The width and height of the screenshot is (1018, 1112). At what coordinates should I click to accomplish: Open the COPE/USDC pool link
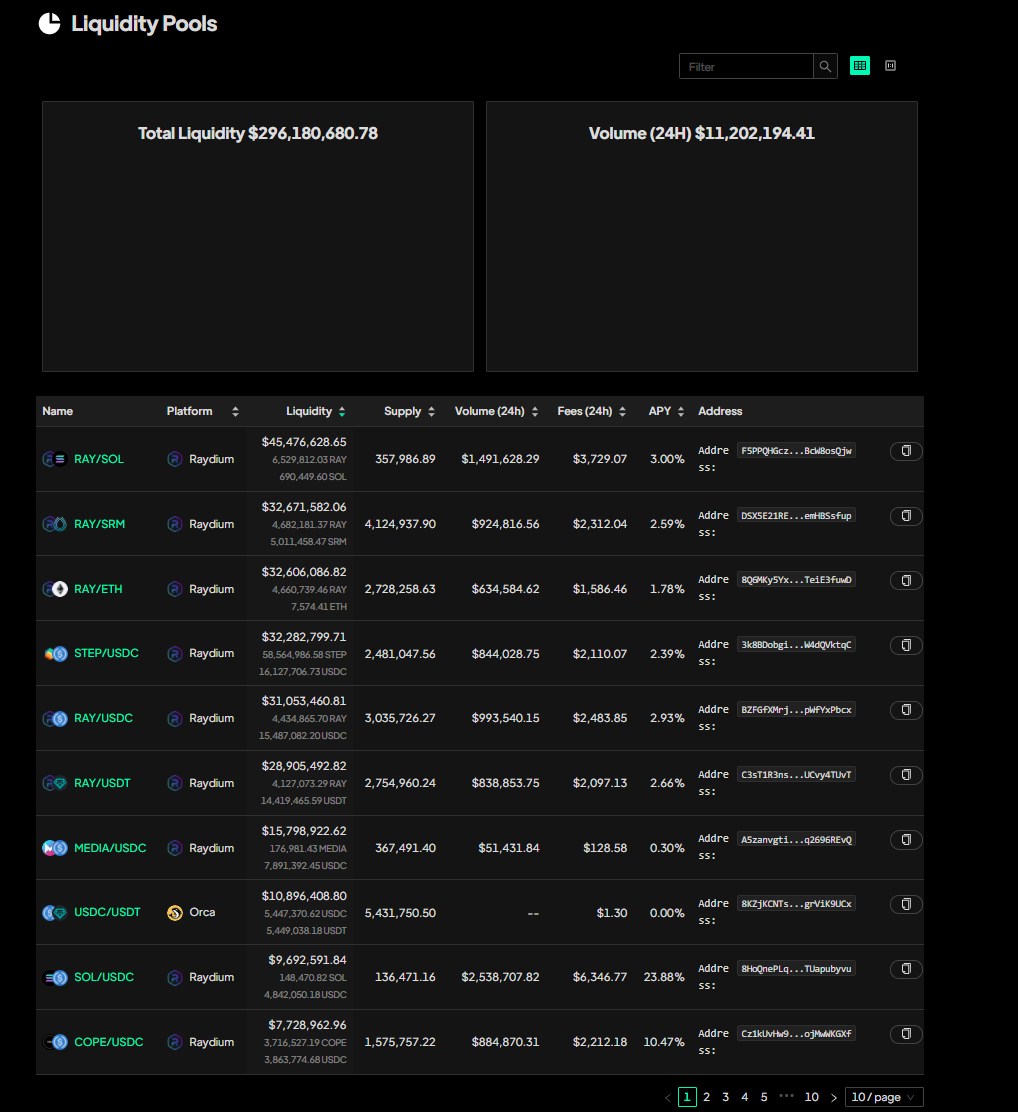pos(109,1042)
